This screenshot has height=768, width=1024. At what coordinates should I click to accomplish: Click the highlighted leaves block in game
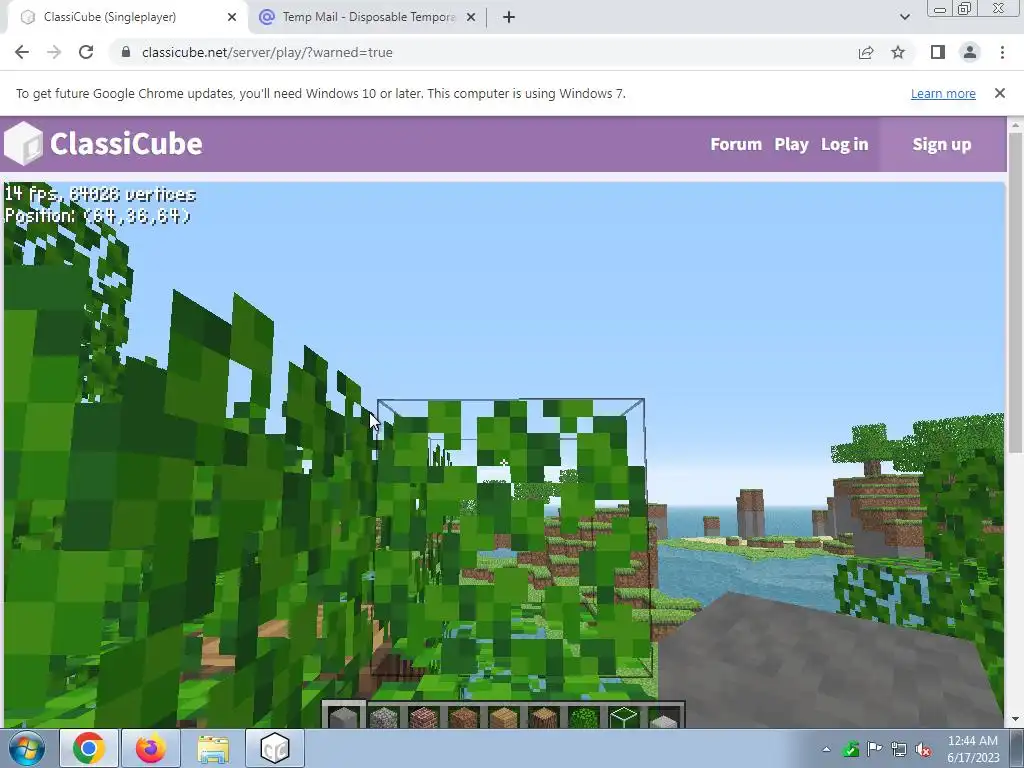point(511,536)
